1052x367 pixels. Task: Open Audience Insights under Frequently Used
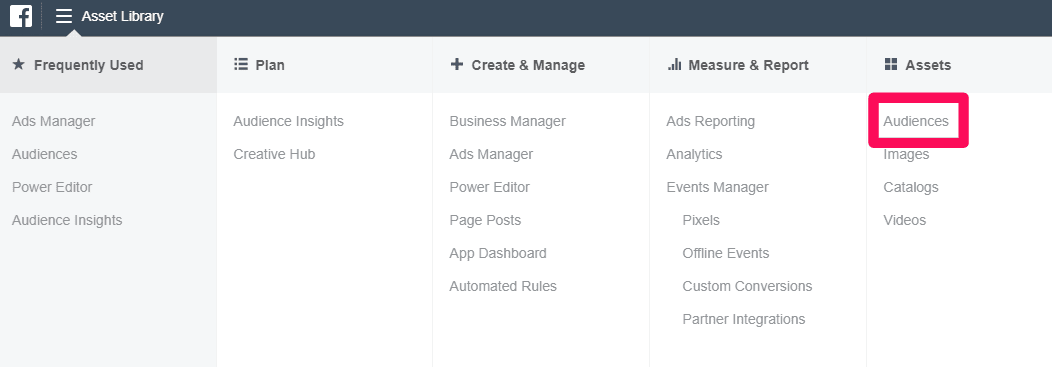point(67,220)
